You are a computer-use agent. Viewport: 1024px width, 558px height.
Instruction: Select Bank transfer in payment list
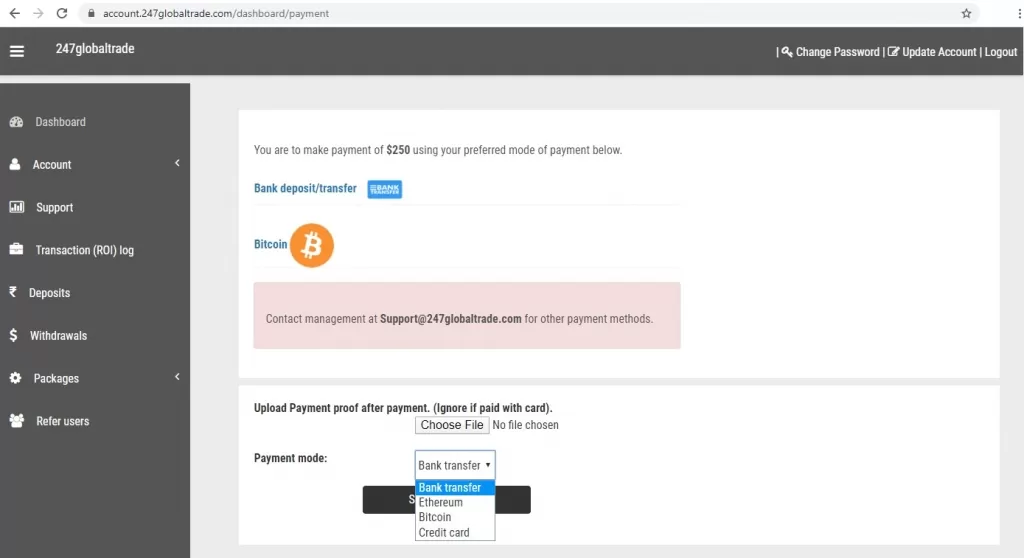455,487
